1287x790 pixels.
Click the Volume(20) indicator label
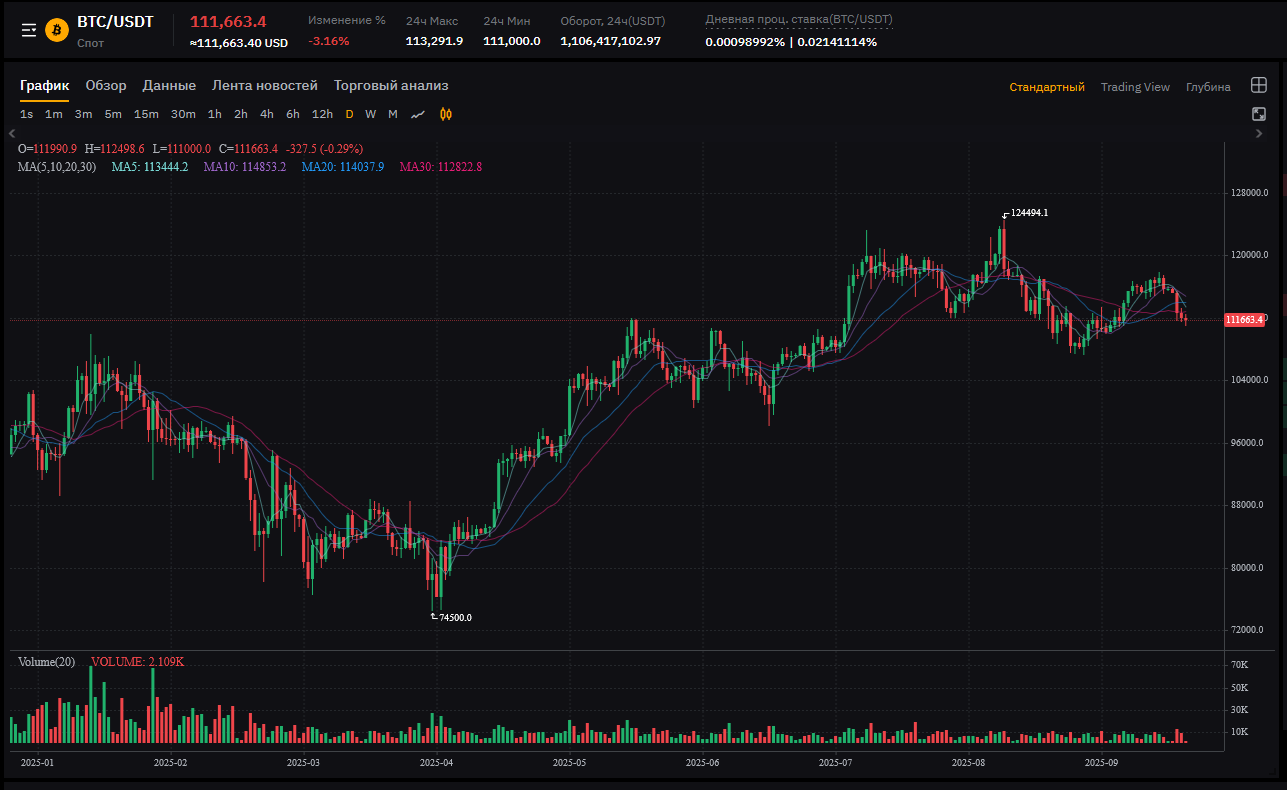(46, 662)
